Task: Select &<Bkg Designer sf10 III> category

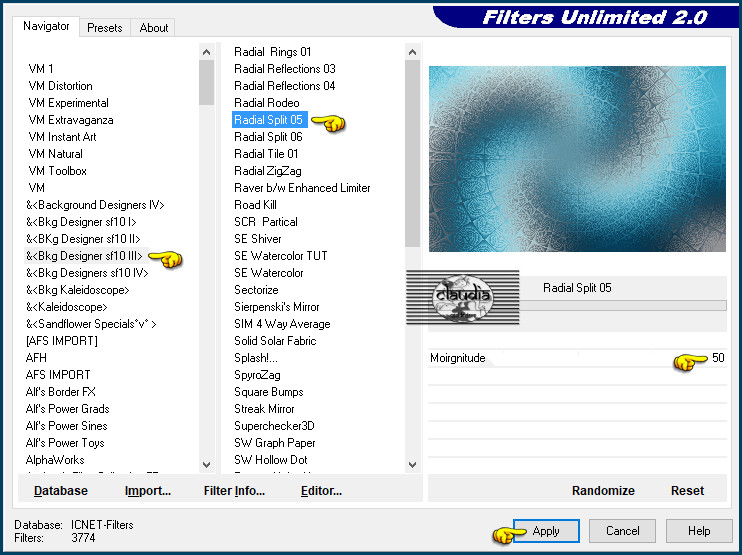Action: pos(84,256)
